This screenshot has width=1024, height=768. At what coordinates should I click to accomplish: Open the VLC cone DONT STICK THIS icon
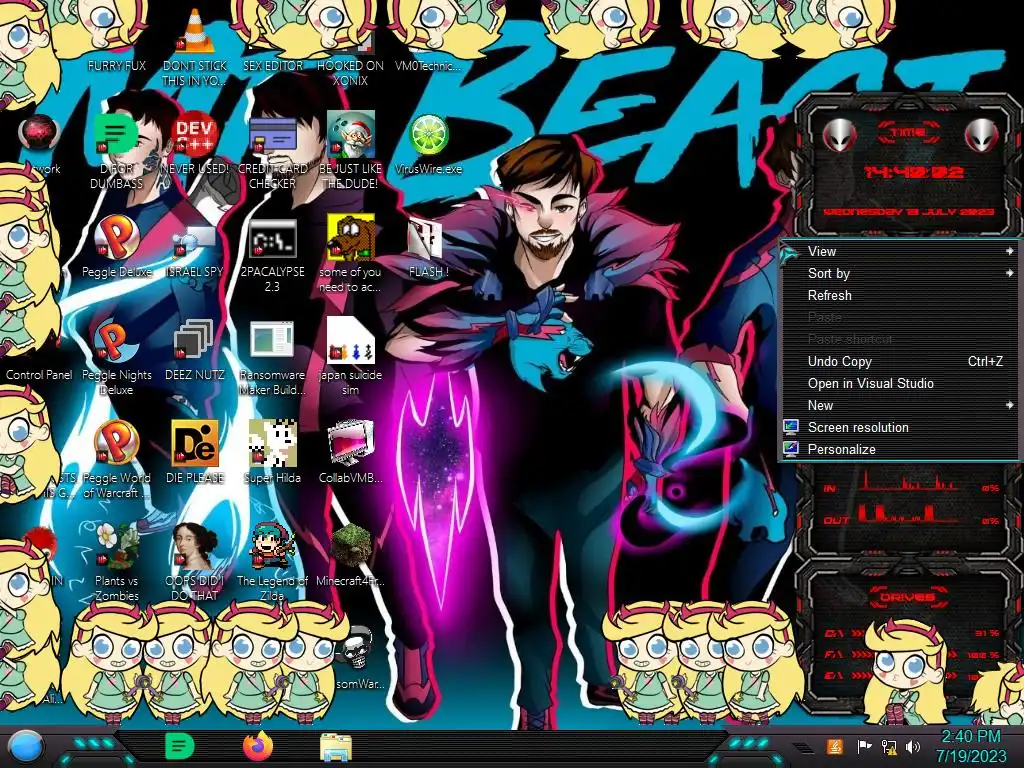click(195, 46)
